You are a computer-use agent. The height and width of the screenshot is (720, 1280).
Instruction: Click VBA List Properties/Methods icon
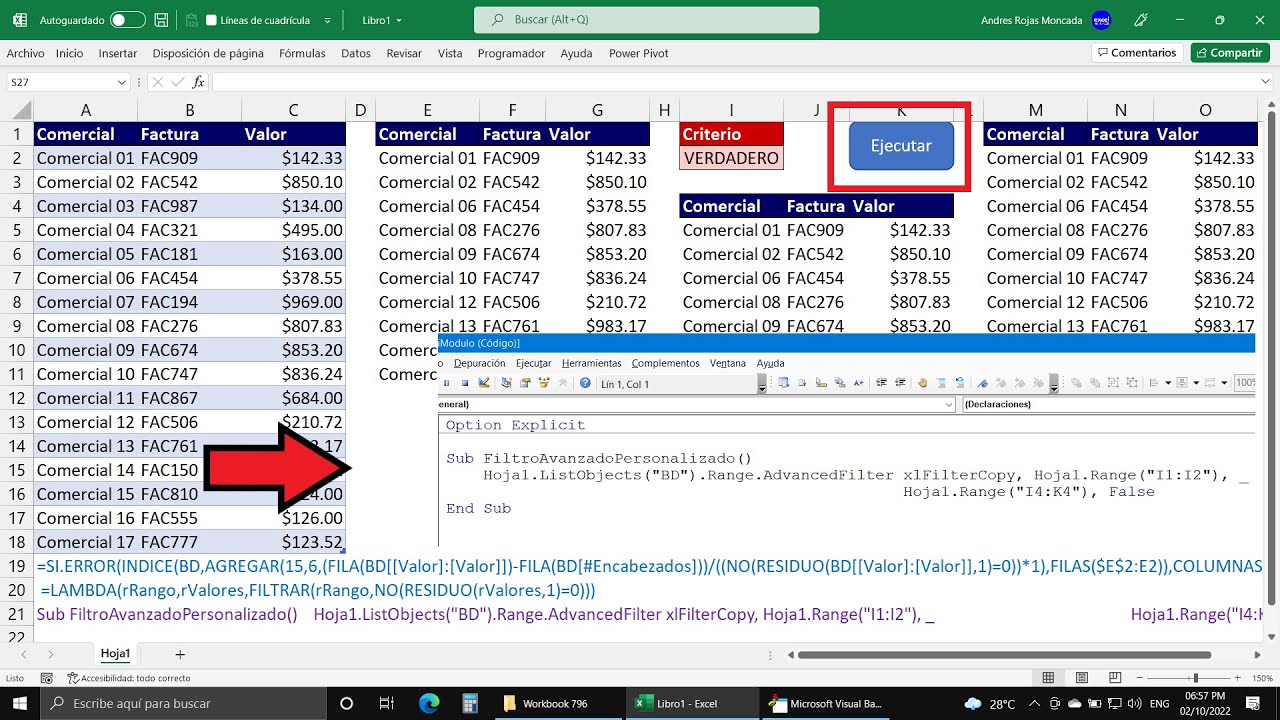point(783,383)
